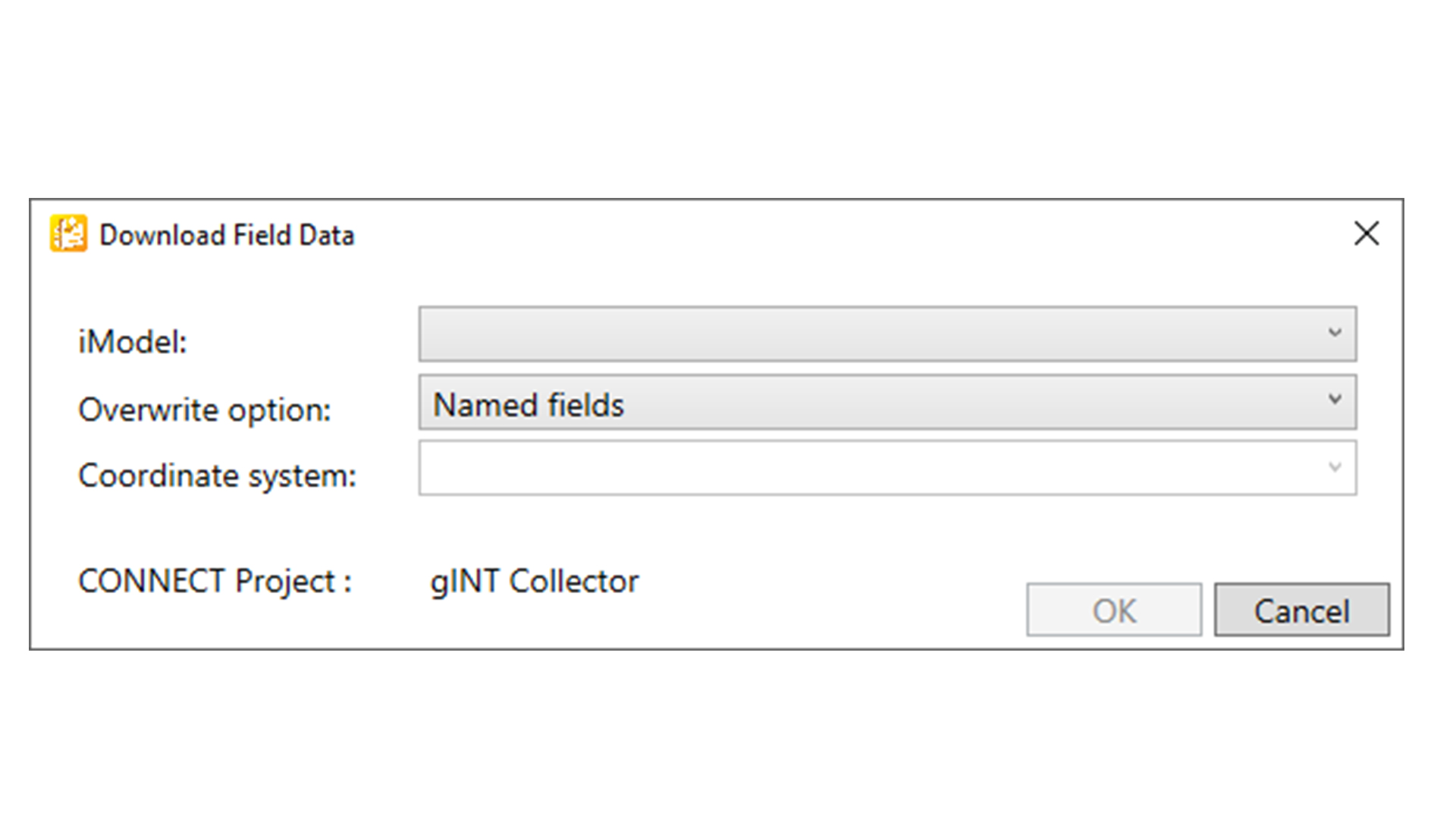1456x819 pixels.
Task: Click the gINT app icon in title bar
Action: (x=68, y=234)
